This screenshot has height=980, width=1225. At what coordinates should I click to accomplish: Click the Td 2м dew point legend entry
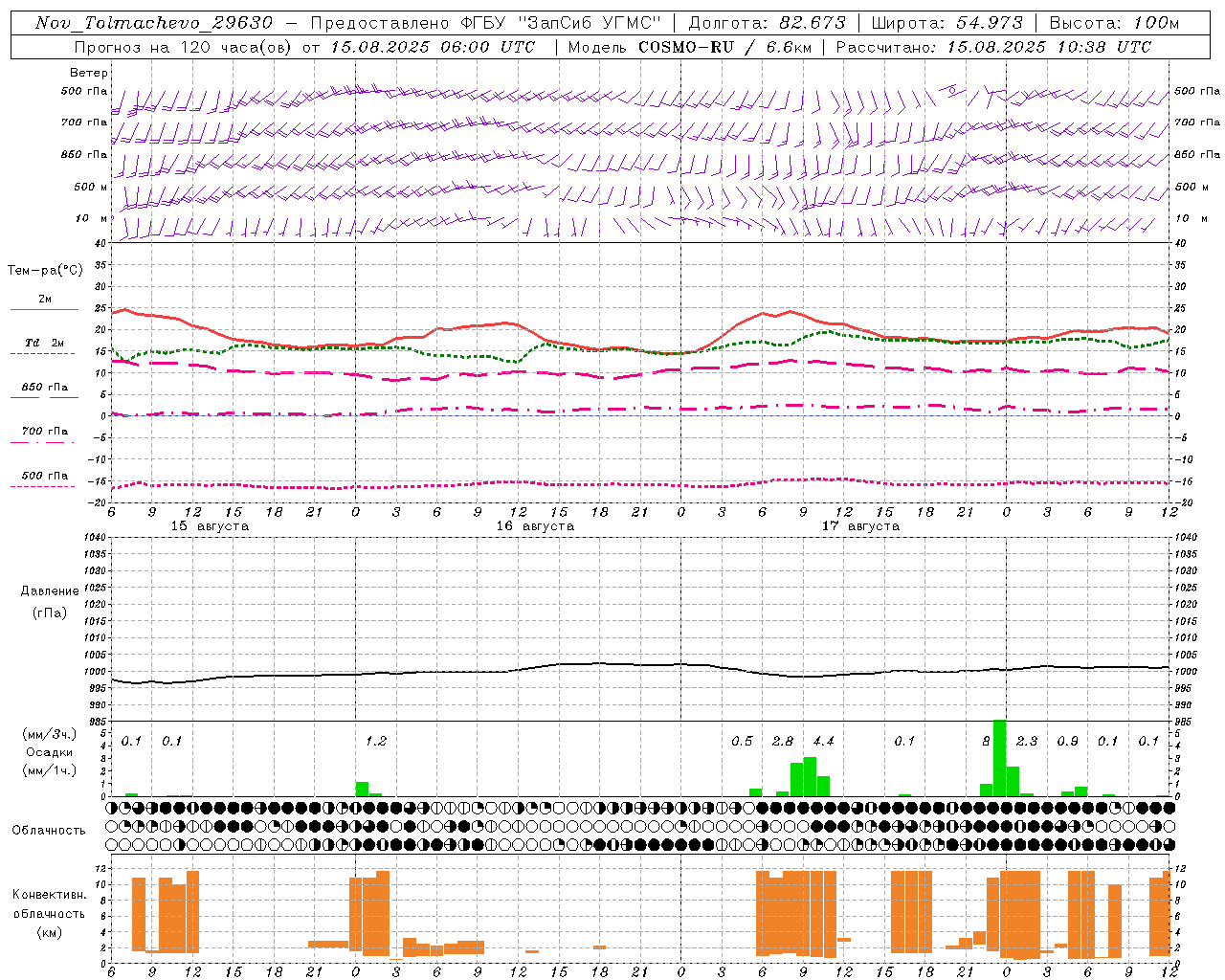[x=44, y=343]
